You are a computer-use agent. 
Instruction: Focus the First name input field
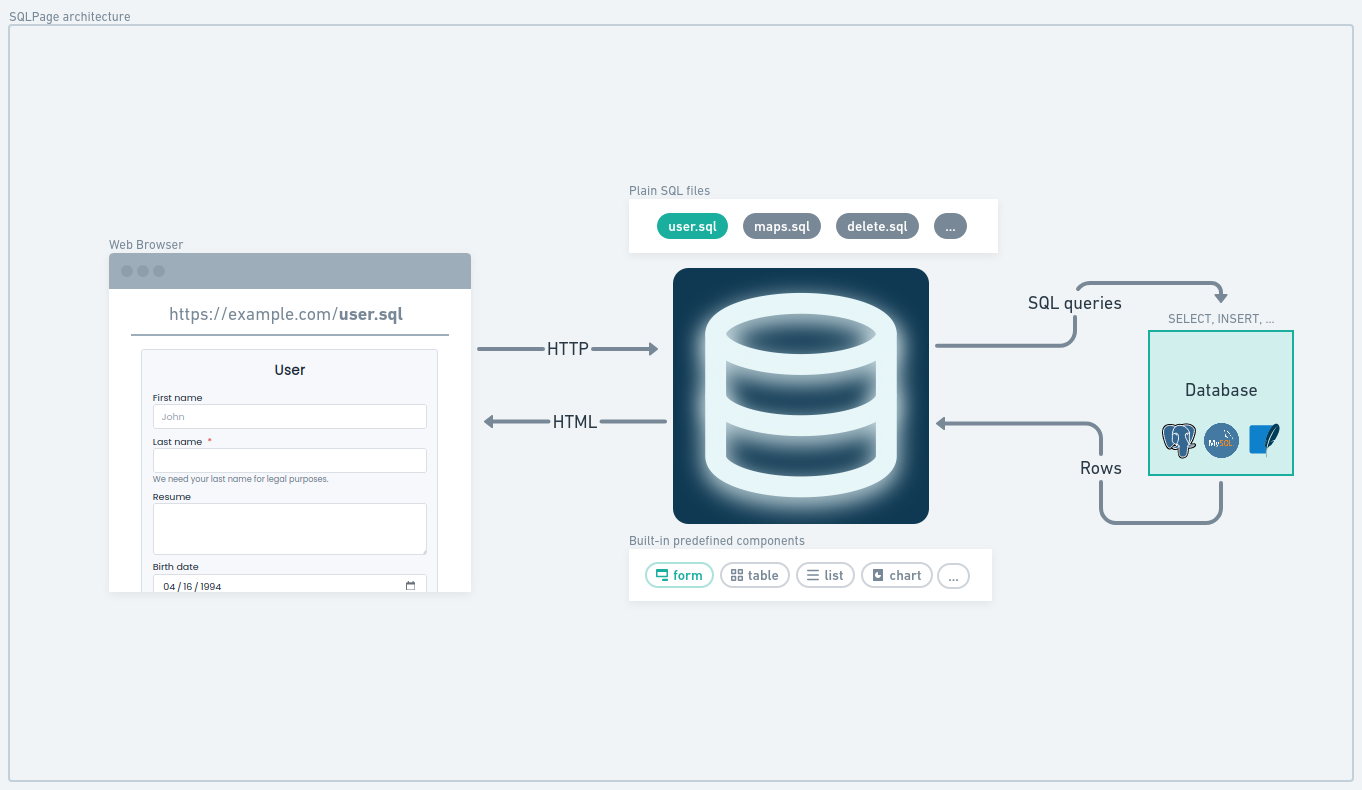[290, 416]
